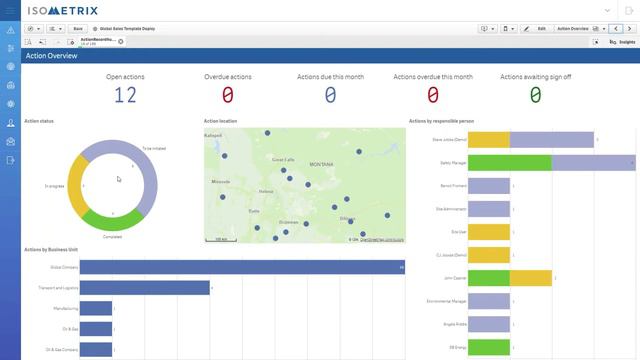Click the sidebar icon below the person icon
The height and width of the screenshot is (360, 640).
(x=11, y=142)
